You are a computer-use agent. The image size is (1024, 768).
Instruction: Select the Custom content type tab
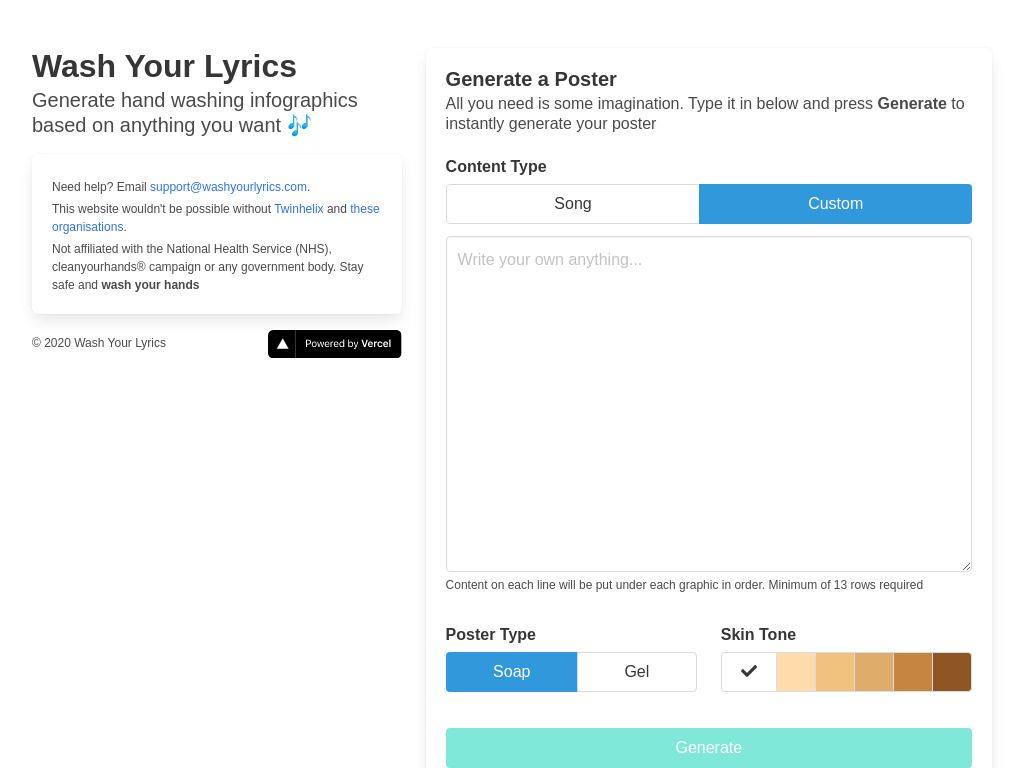835,204
